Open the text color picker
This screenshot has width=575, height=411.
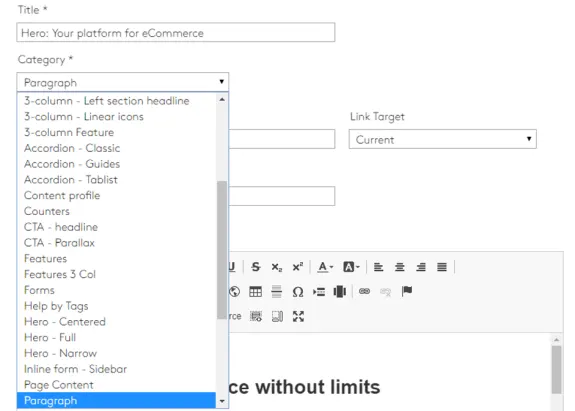click(325, 267)
